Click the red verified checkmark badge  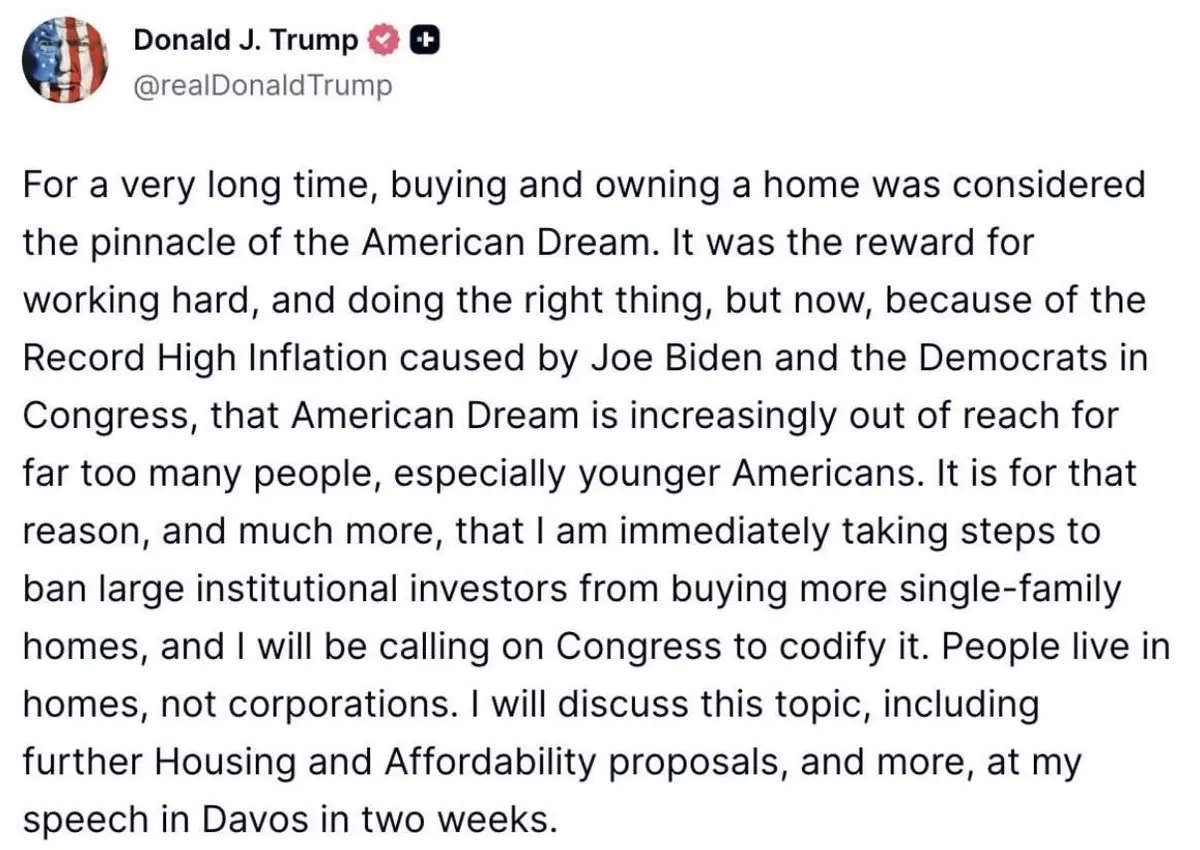pos(384,41)
